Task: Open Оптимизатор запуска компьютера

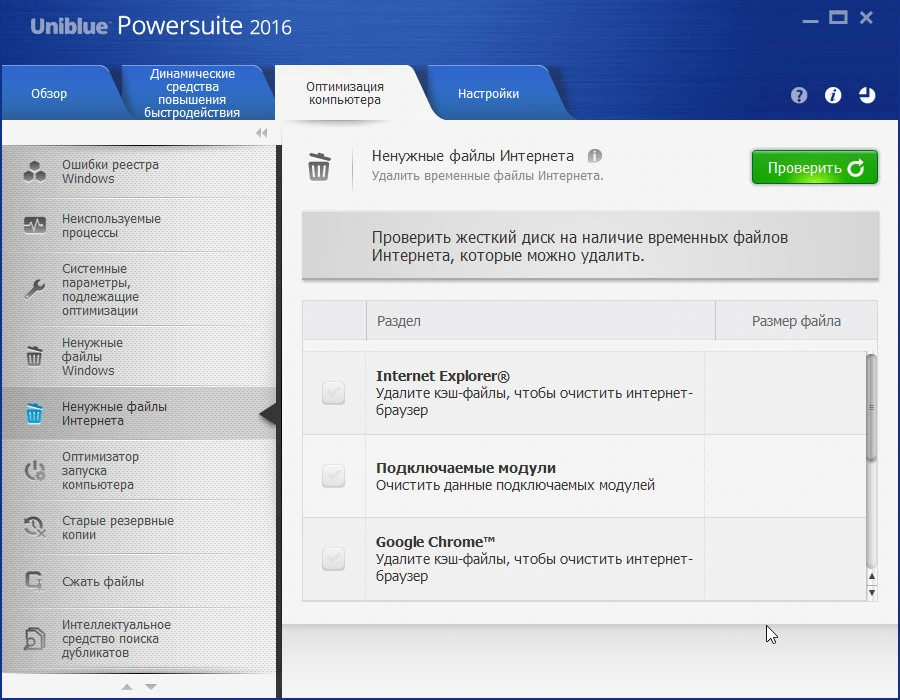Action: tap(139, 470)
